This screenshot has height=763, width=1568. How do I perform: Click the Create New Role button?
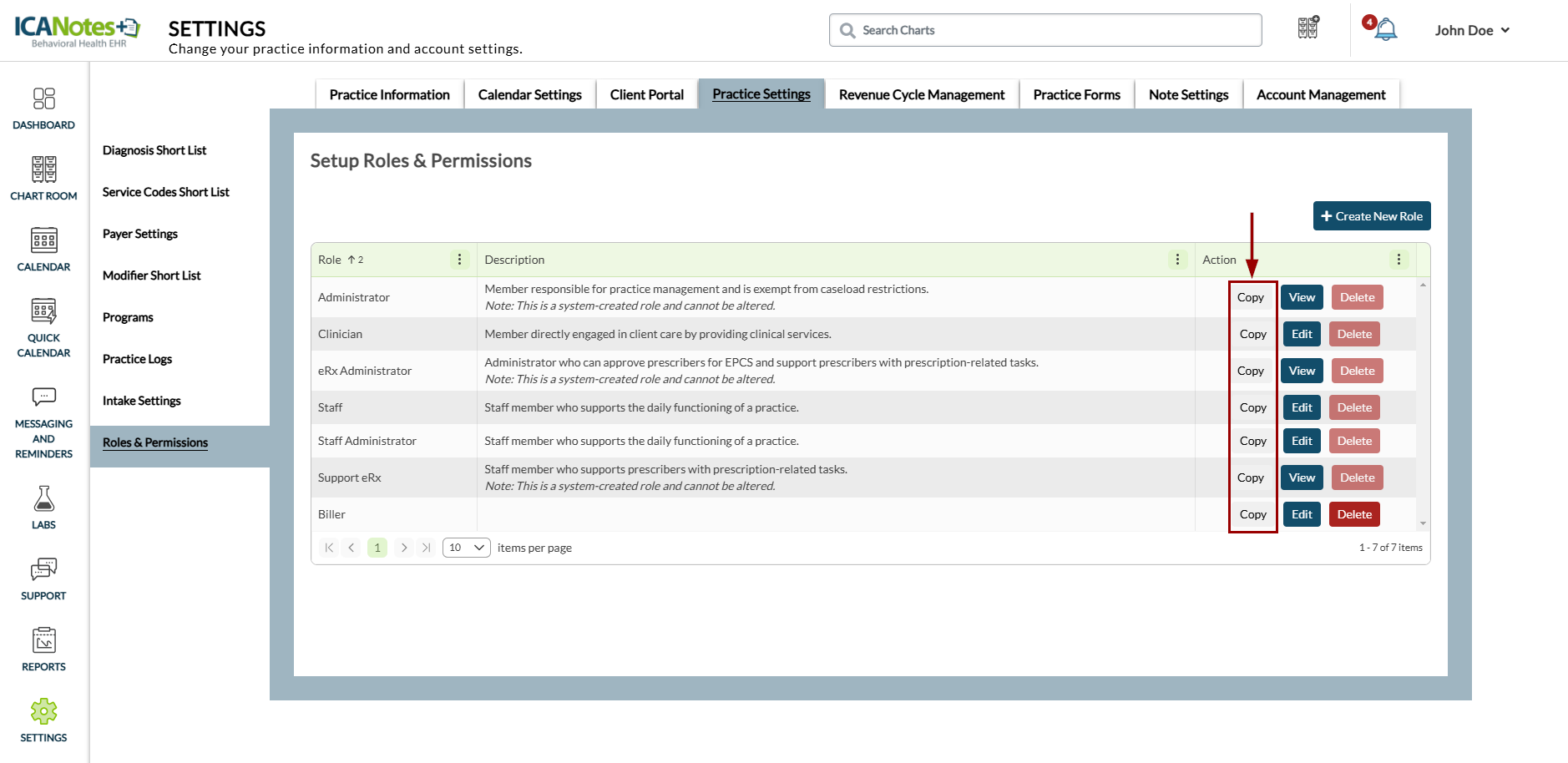[1371, 216]
